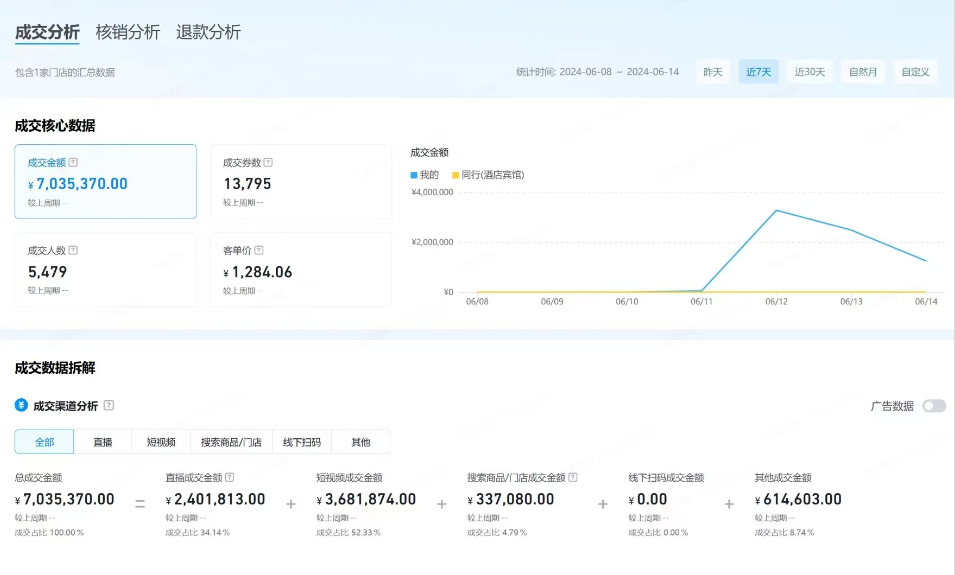Click the blue yen icon beside 成交渠道分析

(21, 406)
